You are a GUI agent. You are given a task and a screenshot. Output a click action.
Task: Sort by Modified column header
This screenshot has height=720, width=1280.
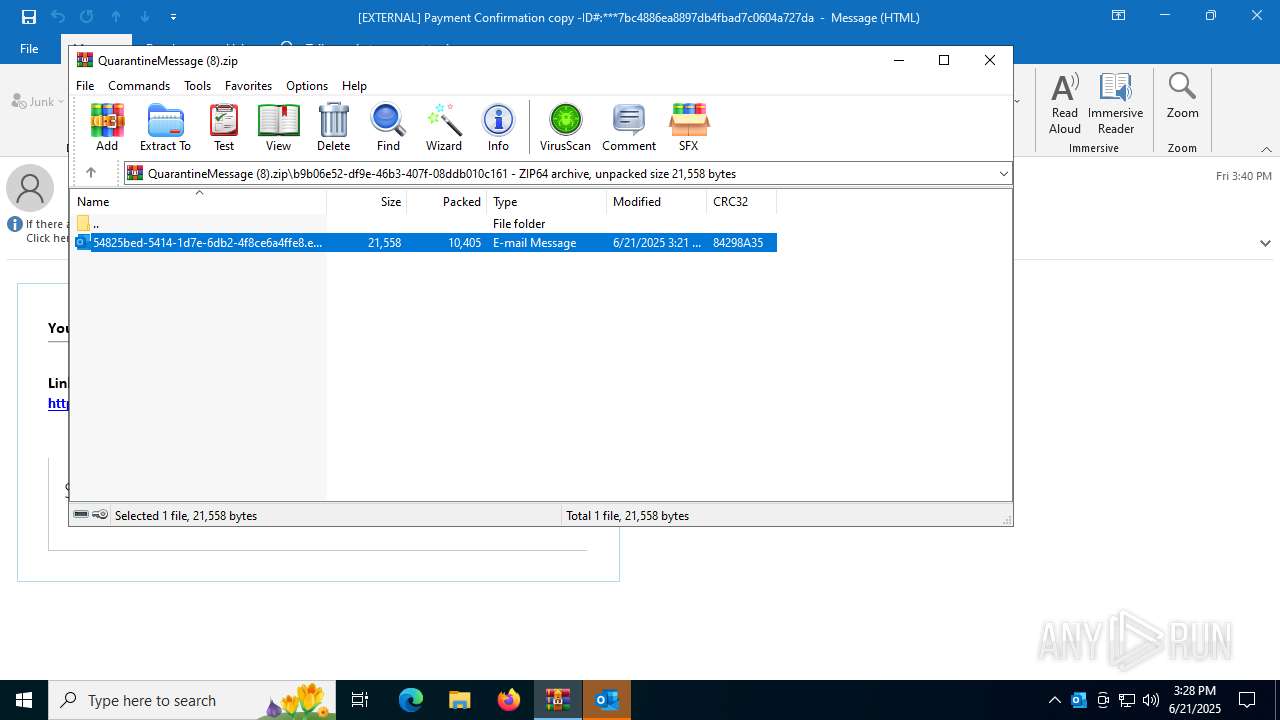point(657,201)
